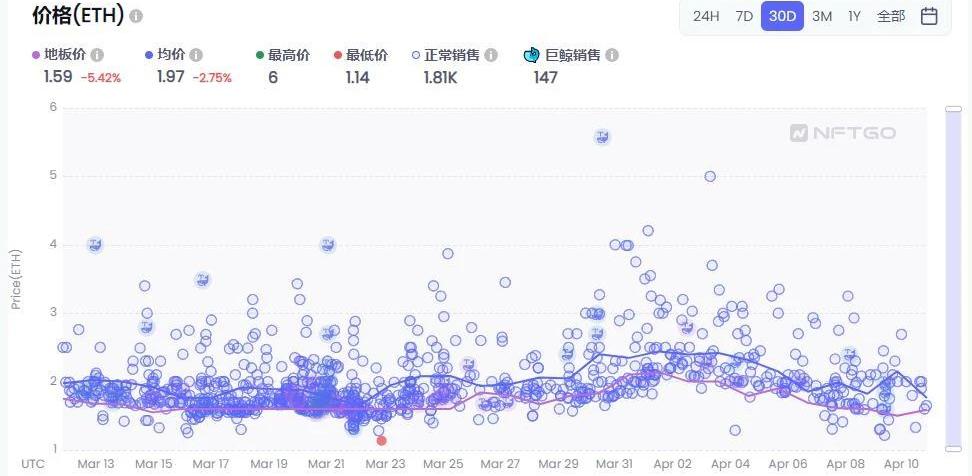Image resolution: width=972 pixels, height=476 pixels.
Task: Switch to the 7D time range
Action: point(744,16)
